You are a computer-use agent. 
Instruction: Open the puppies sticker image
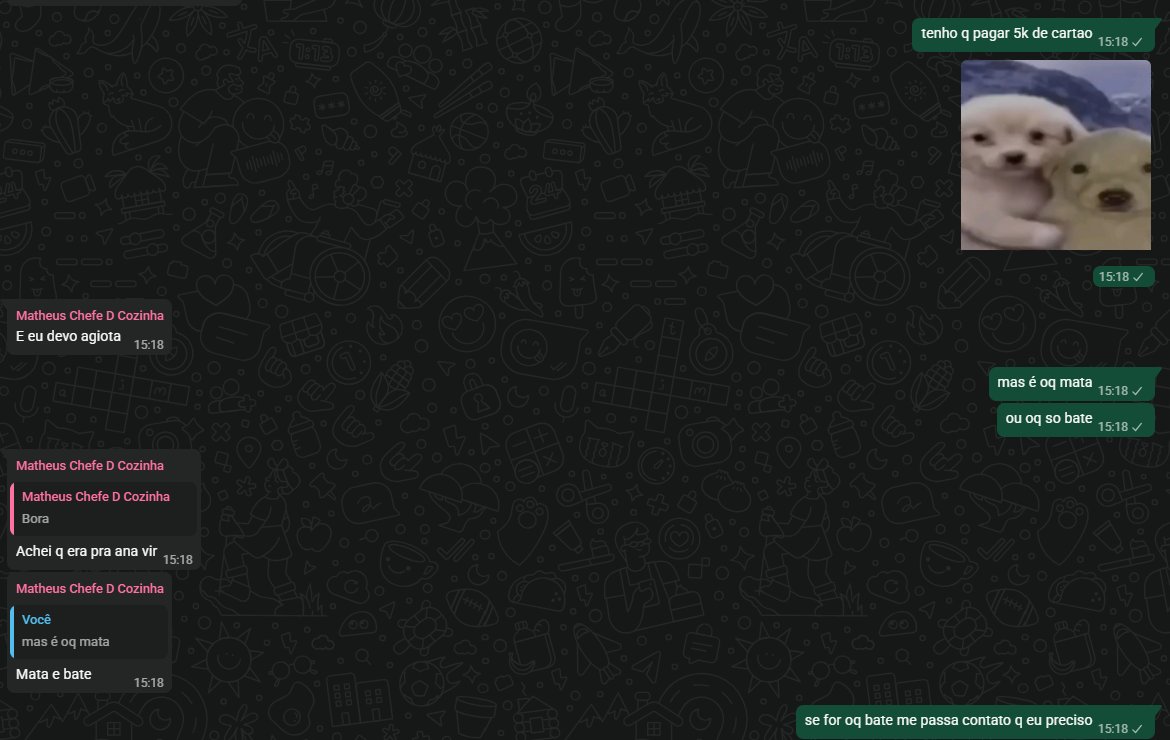[1055, 155]
